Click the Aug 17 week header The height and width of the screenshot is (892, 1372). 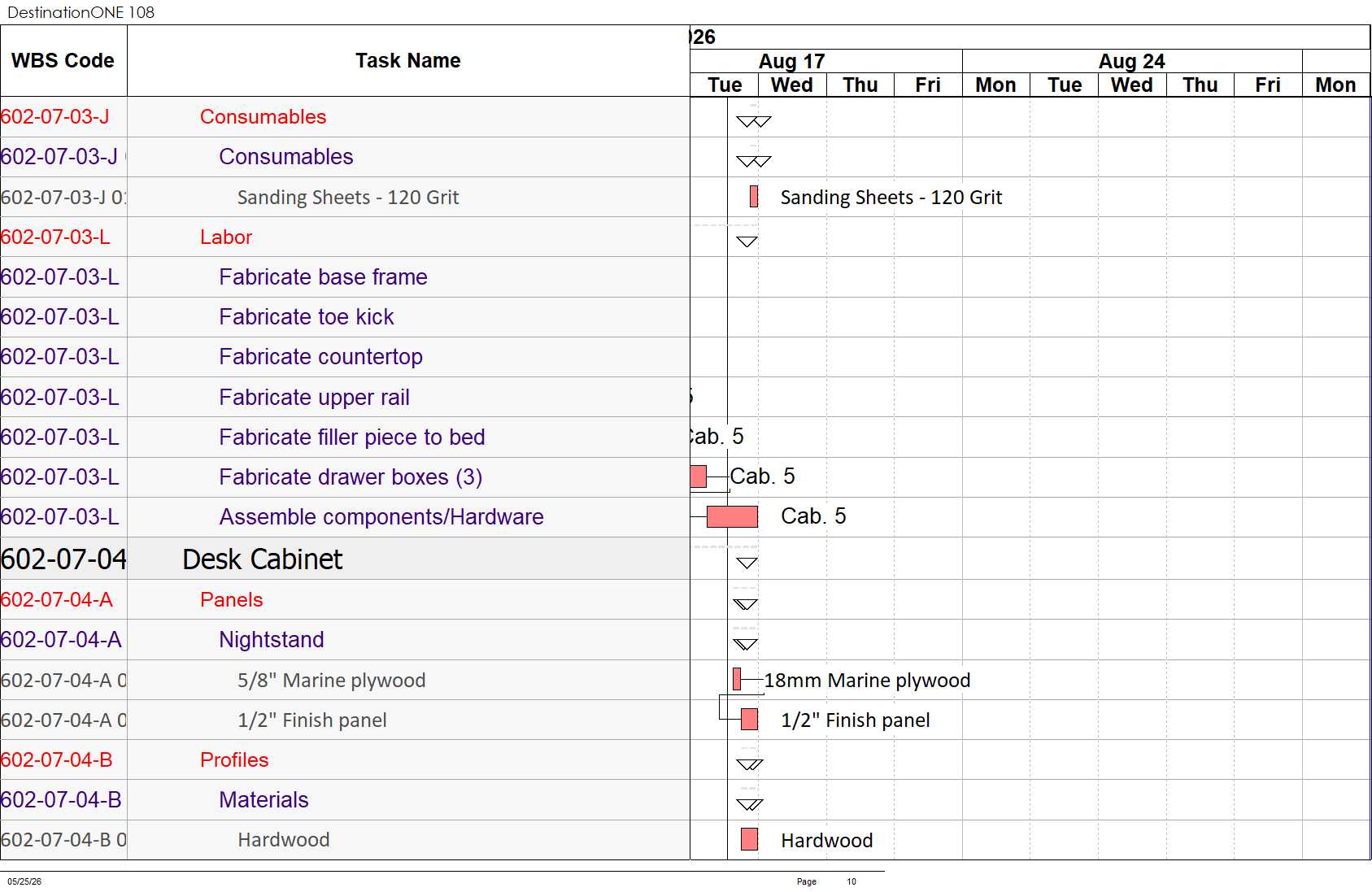point(792,62)
